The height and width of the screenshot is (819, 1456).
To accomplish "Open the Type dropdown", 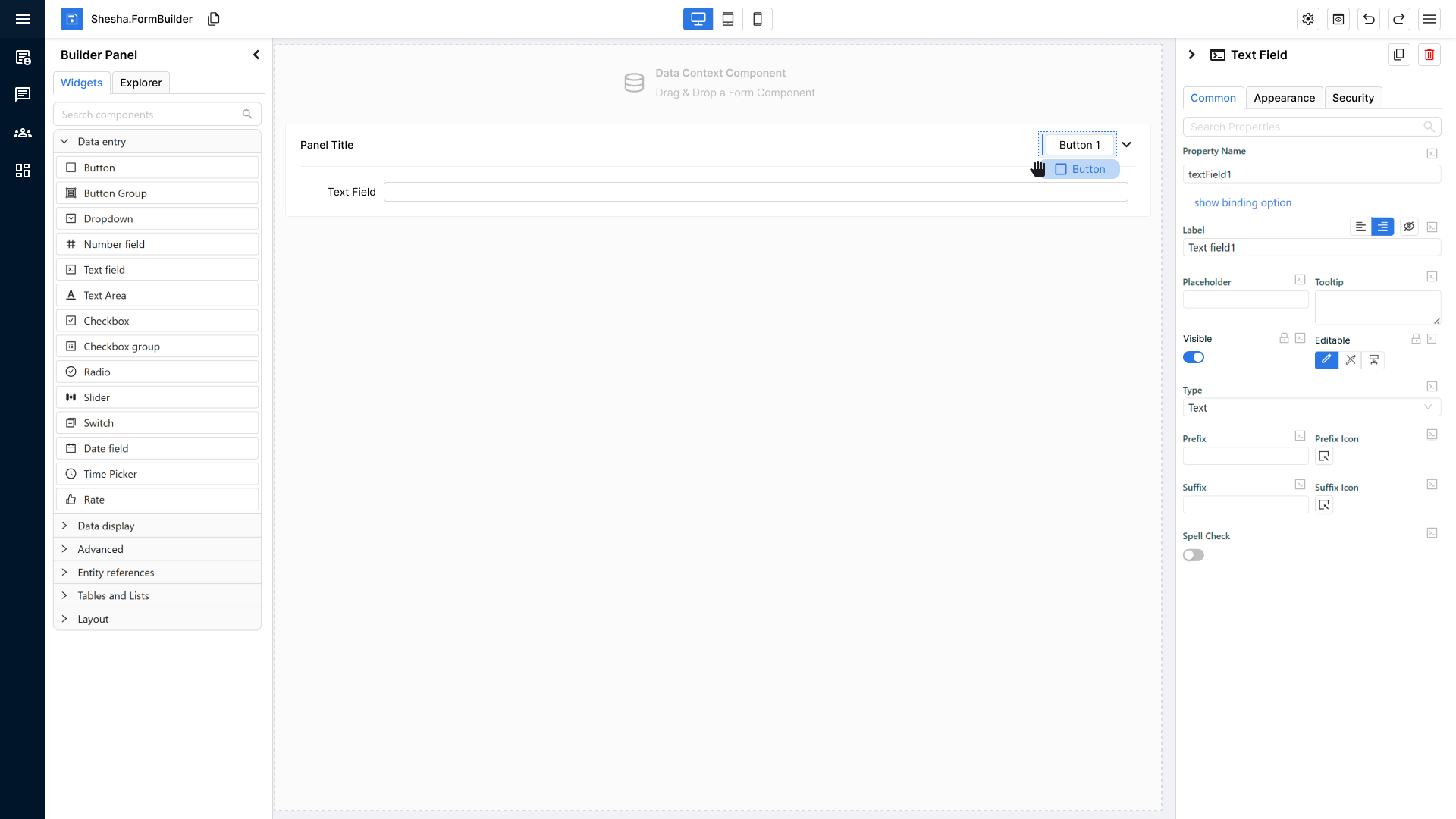I will 1311,408.
